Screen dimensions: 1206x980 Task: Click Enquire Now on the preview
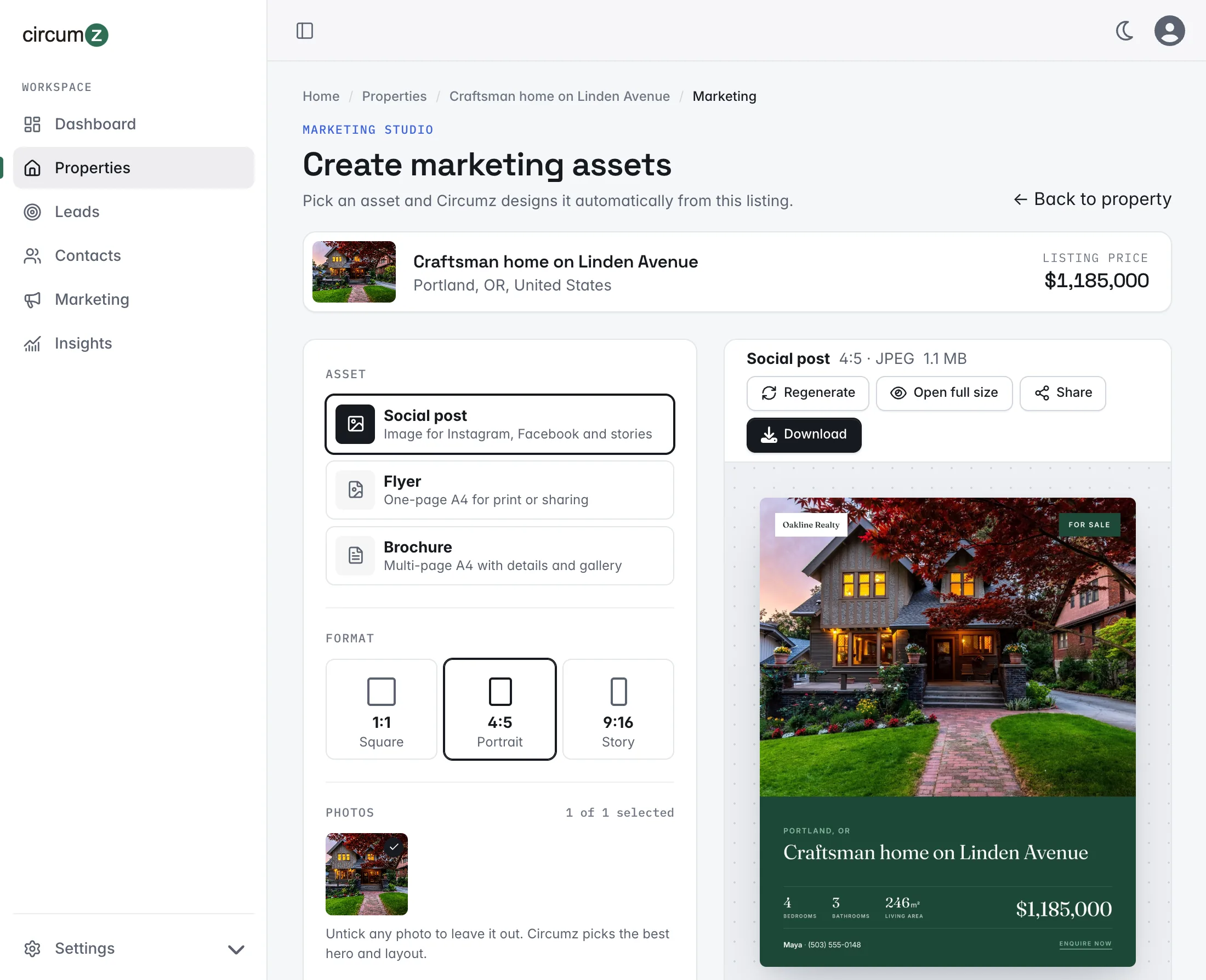(x=1085, y=944)
